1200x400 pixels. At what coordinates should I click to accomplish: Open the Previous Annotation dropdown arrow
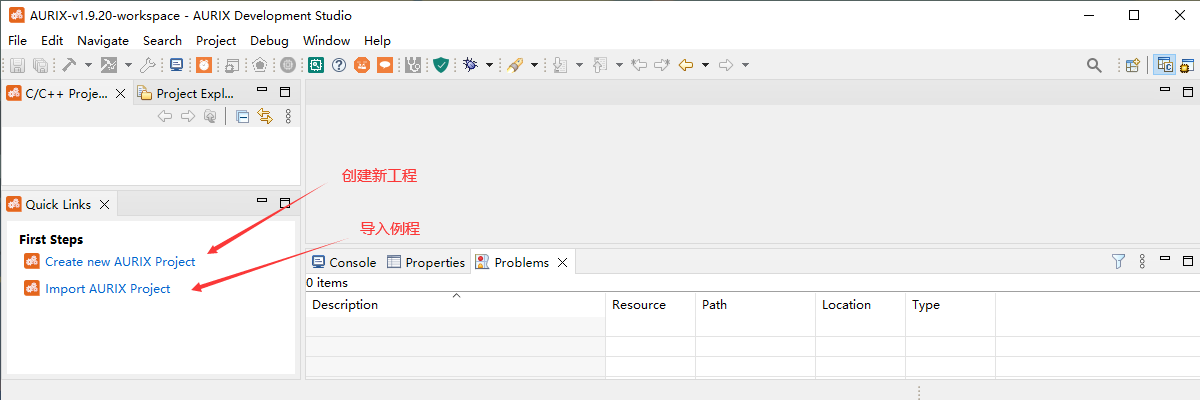coord(620,65)
